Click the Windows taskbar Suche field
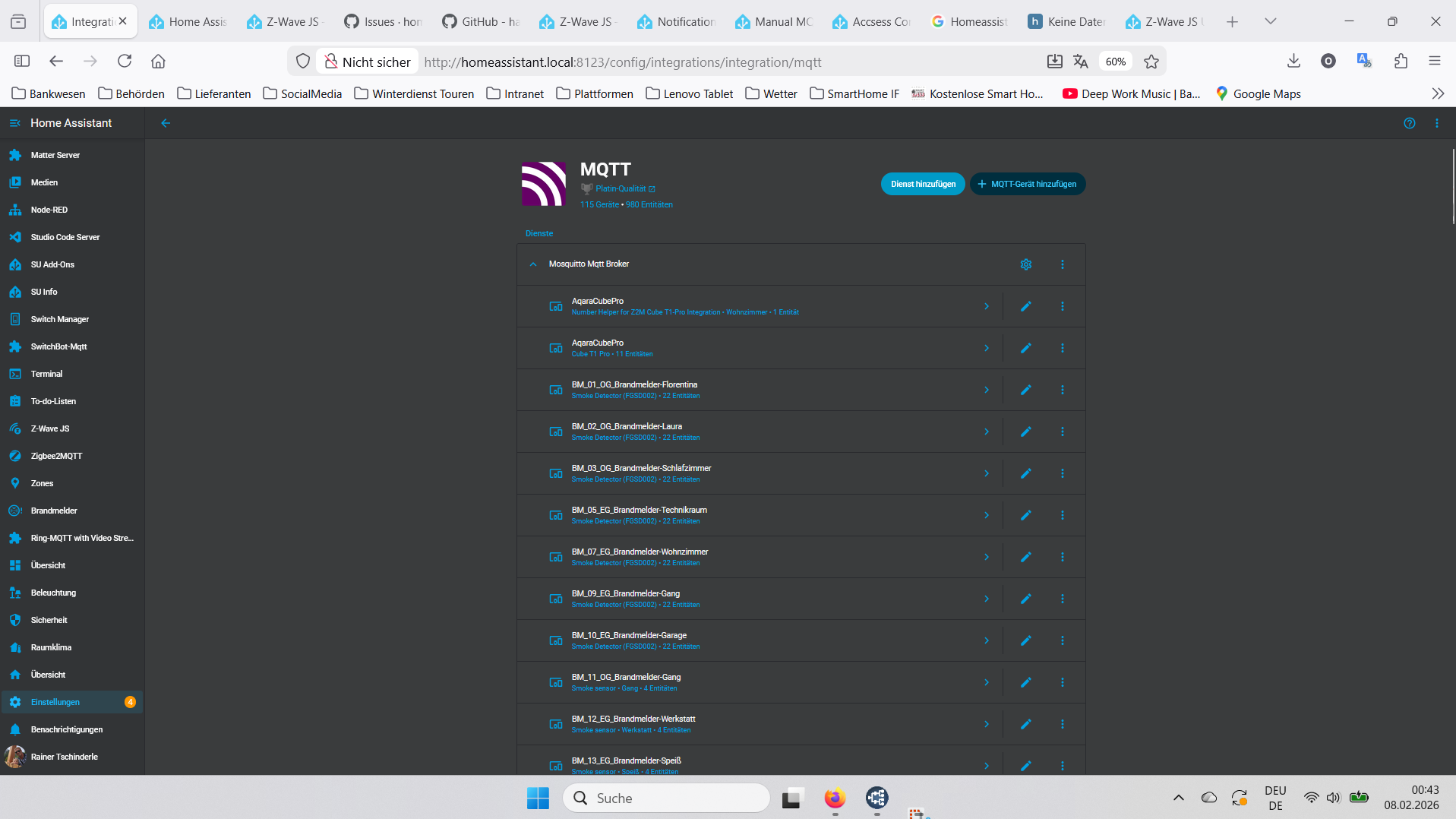Viewport: 1456px width, 819px height. 666,798
